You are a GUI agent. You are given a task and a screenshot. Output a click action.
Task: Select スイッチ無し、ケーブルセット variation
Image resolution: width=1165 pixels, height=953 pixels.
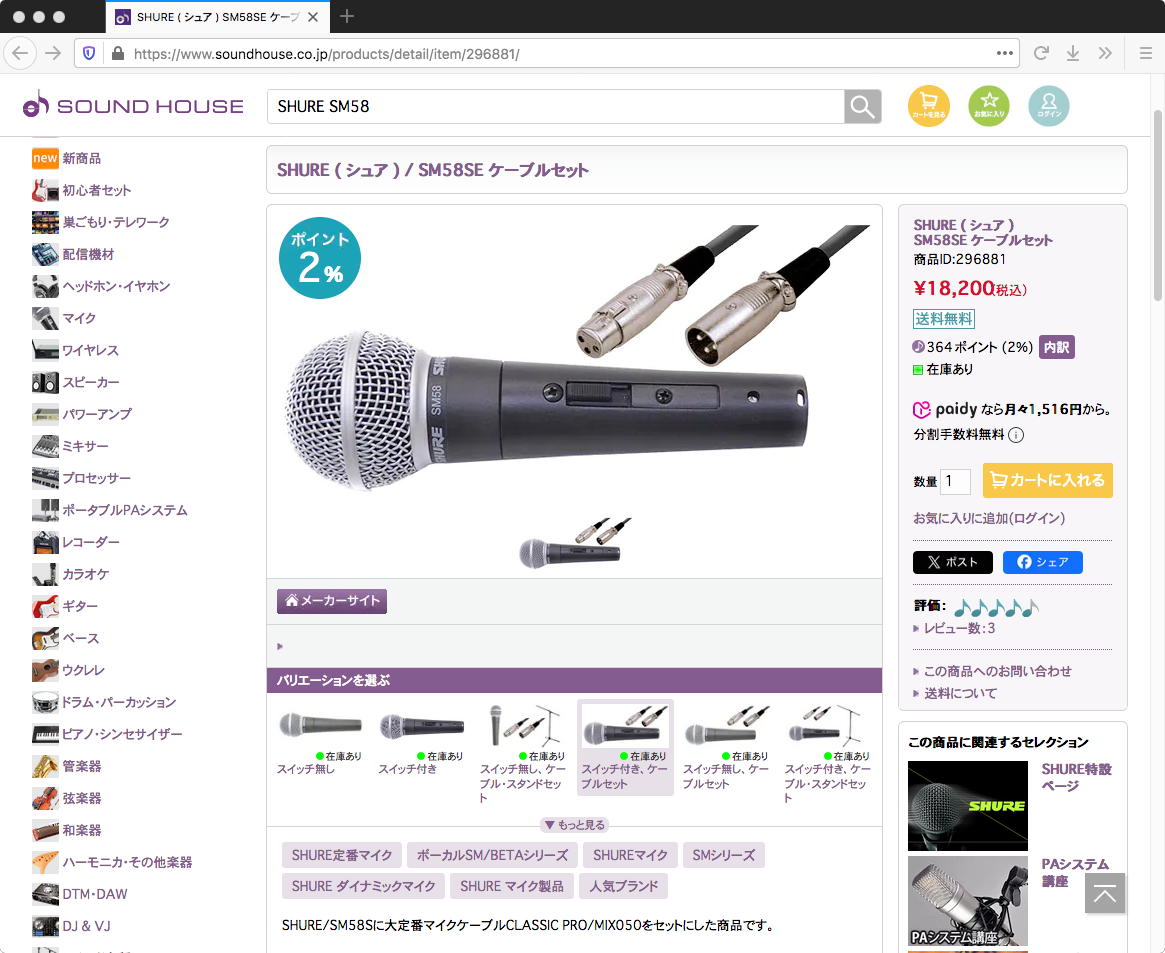click(x=727, y=748)
